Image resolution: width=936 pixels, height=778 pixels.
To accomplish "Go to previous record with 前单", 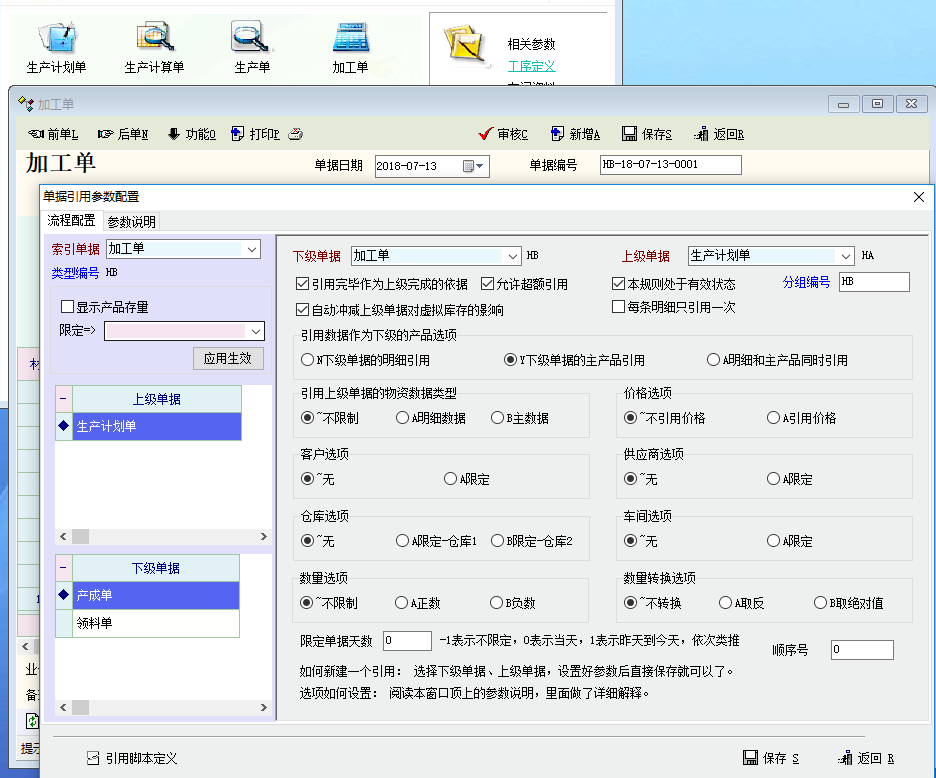I will pyautogui.click(x=36, y=134).
